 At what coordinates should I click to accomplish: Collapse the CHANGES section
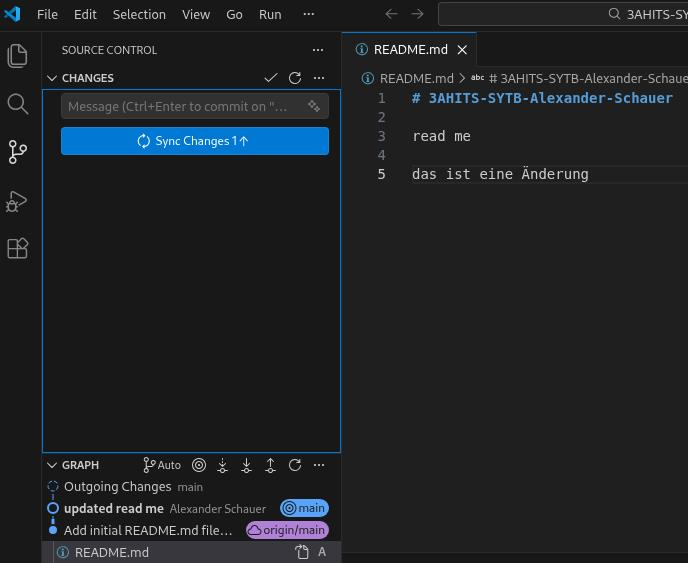[x=52, y=78]
